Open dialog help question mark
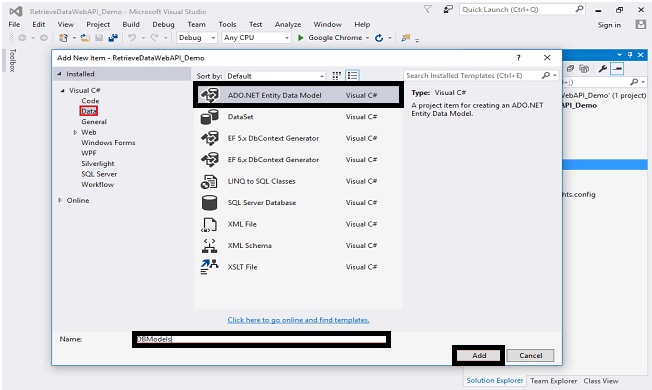This screenshot has height=390, width=652. [518, 58]
